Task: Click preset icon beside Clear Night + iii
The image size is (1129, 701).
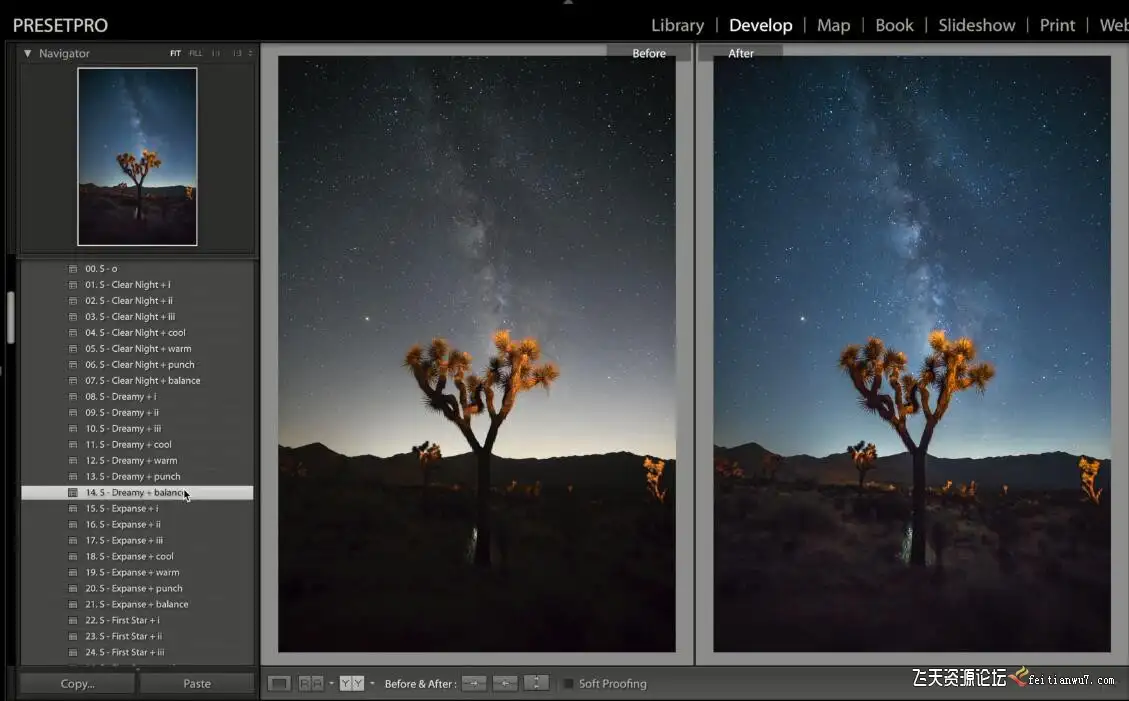Action: click(x=73, y=317)
